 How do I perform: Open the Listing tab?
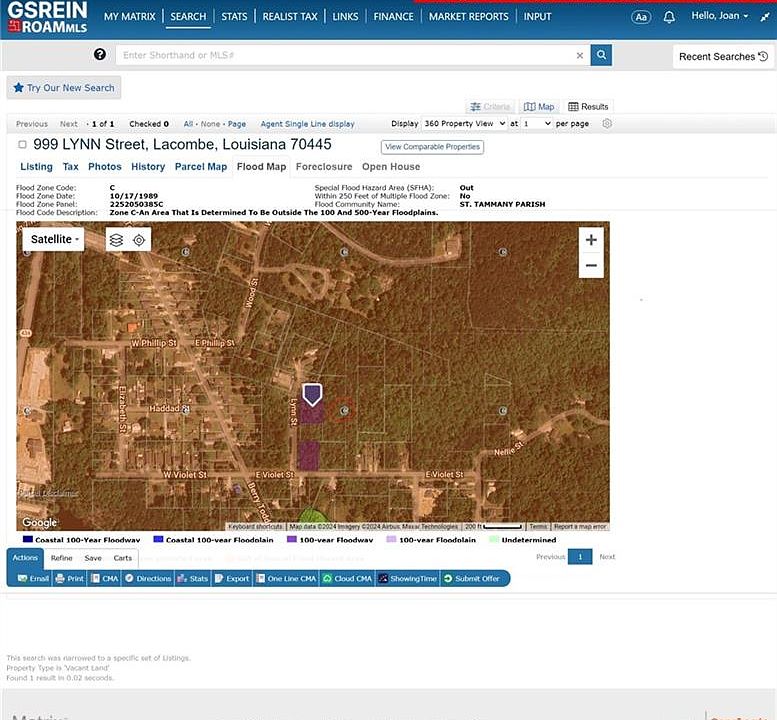tap(36, 167)
